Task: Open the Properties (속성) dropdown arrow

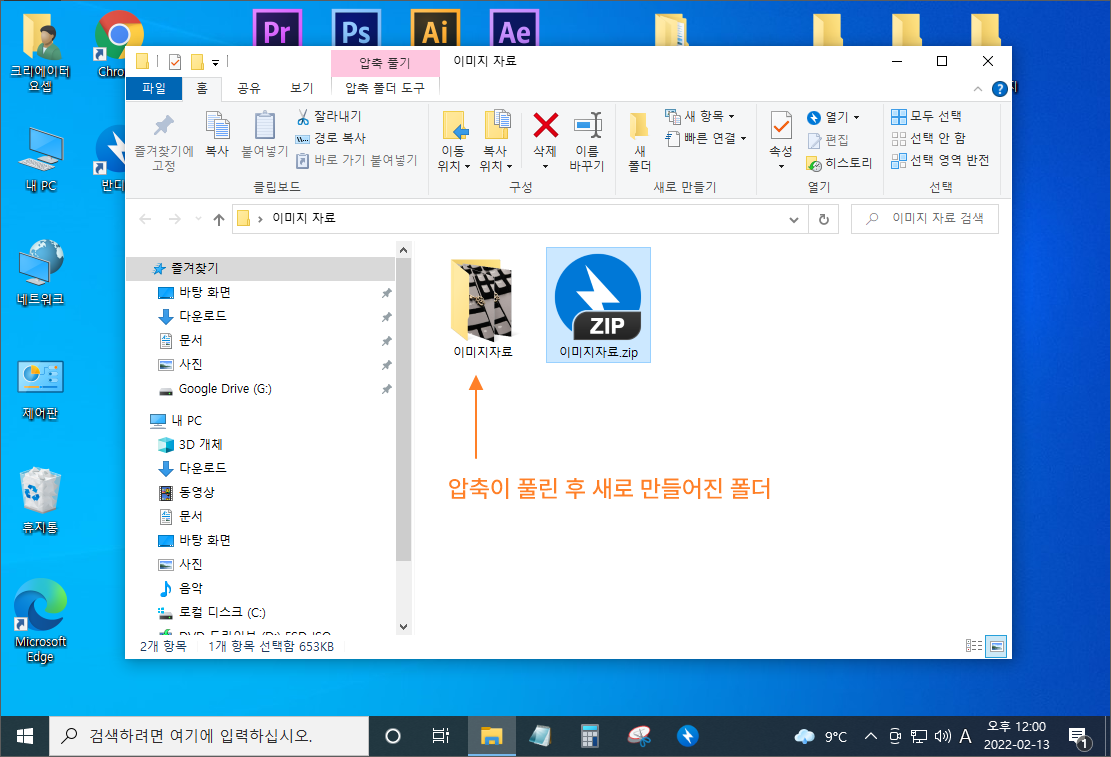Action: [x=782, y=167]
